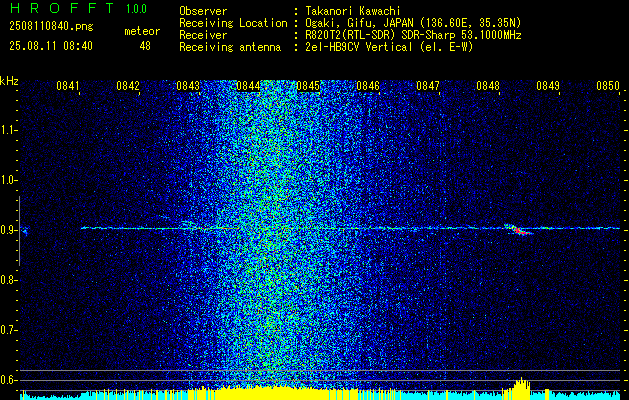Click 2el-HB9CV Vertical antenna text
The height and width of the screenshot is (400, 629).
(x=388, y=47)
